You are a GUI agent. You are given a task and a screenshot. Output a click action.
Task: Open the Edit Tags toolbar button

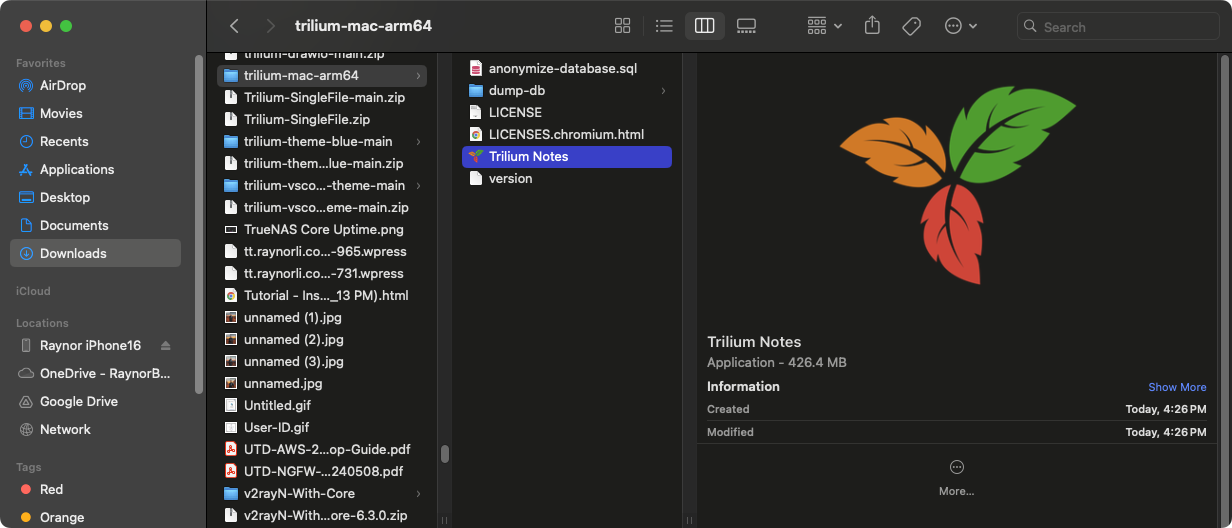point(911,26)
